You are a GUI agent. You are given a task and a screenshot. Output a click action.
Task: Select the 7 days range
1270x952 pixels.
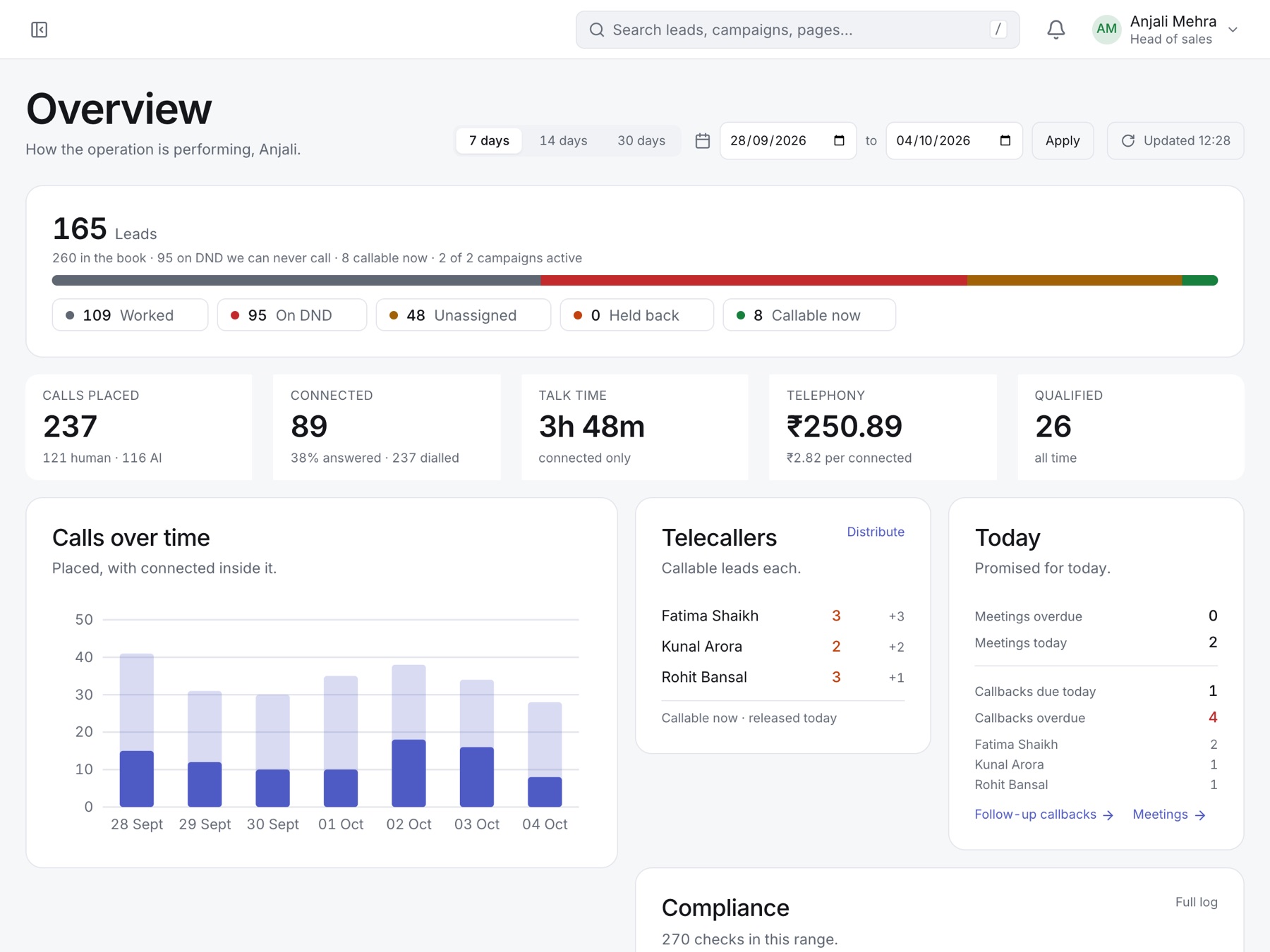pos(489,140)
